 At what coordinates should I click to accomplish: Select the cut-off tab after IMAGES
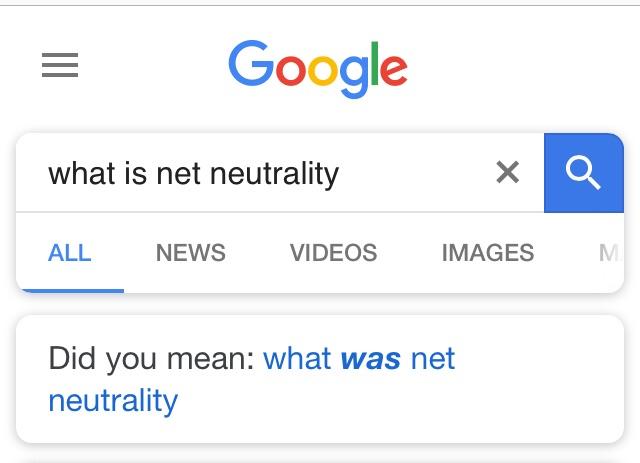607,253
